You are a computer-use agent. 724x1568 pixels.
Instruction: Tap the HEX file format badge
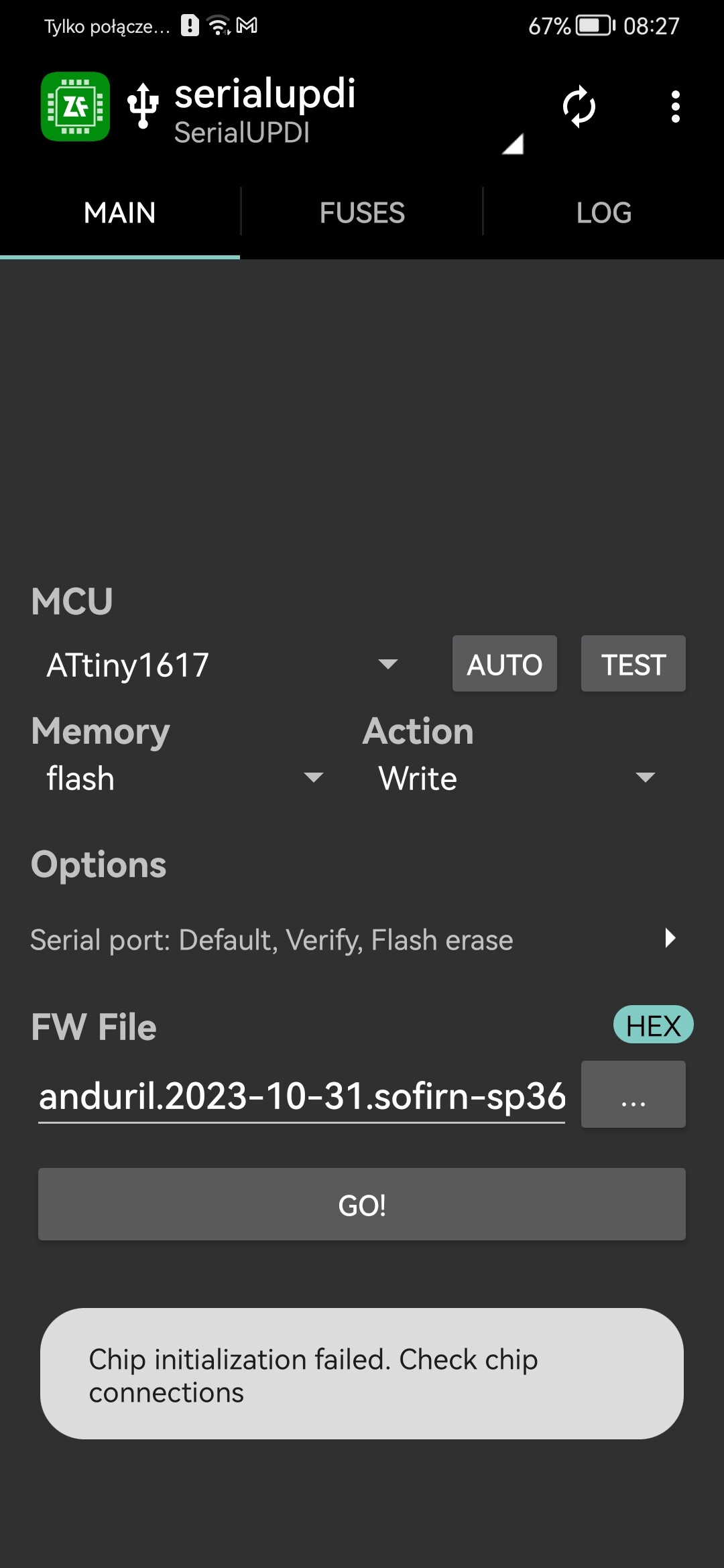coord(654,1025)
